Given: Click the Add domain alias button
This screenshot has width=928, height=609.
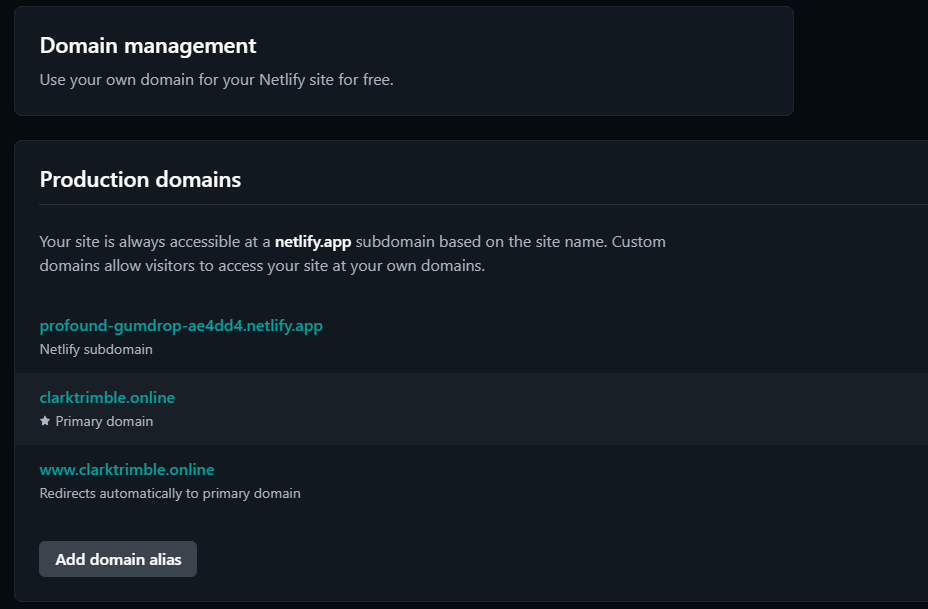Looking at the screenshot, I should point(118,559).
